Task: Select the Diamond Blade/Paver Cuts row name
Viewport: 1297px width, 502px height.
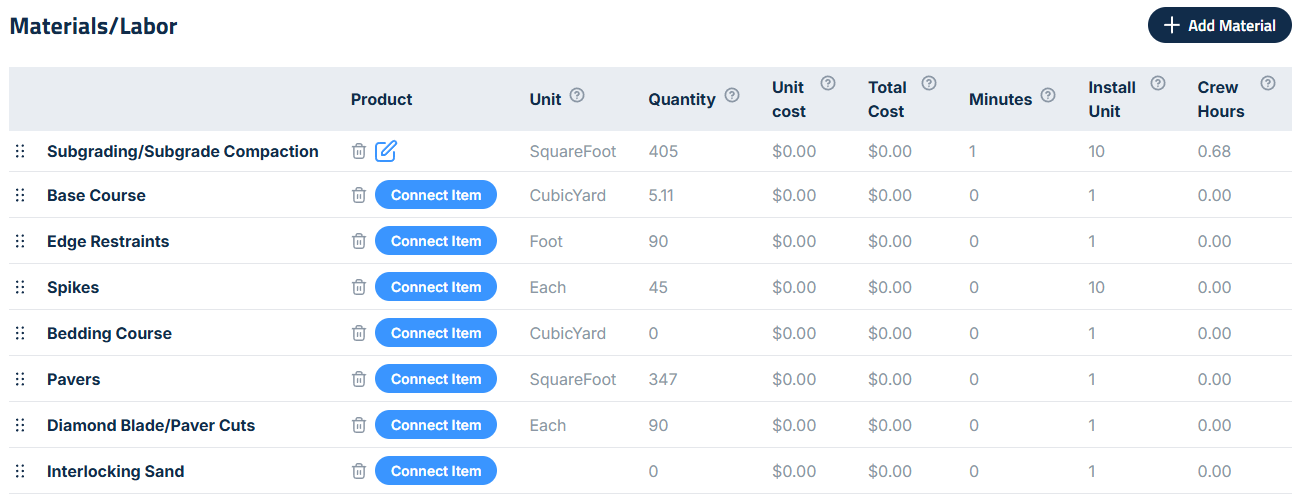Action: pos(151,425)
